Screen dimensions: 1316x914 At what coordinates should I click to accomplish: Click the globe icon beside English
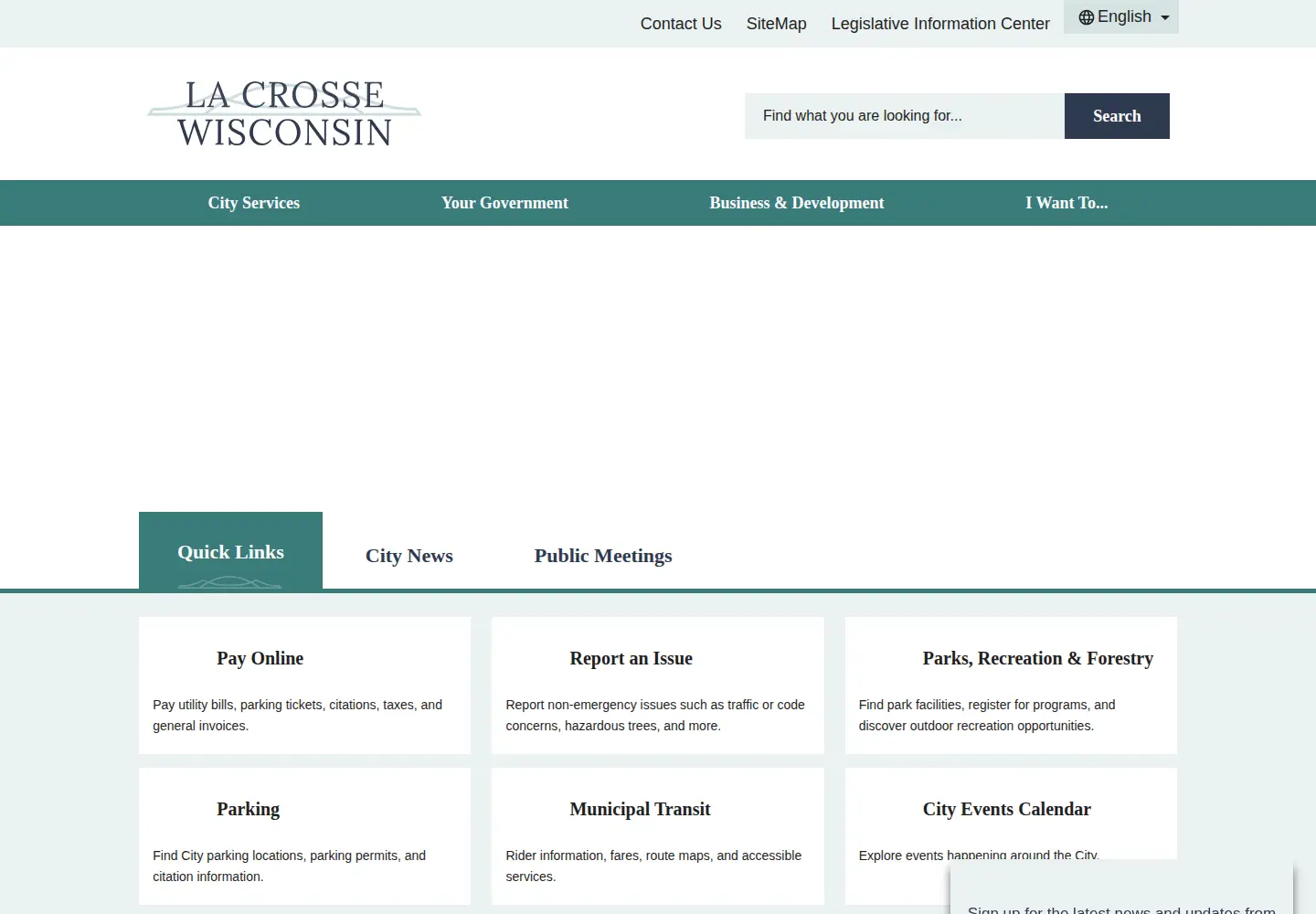(x=1087, y=17)
